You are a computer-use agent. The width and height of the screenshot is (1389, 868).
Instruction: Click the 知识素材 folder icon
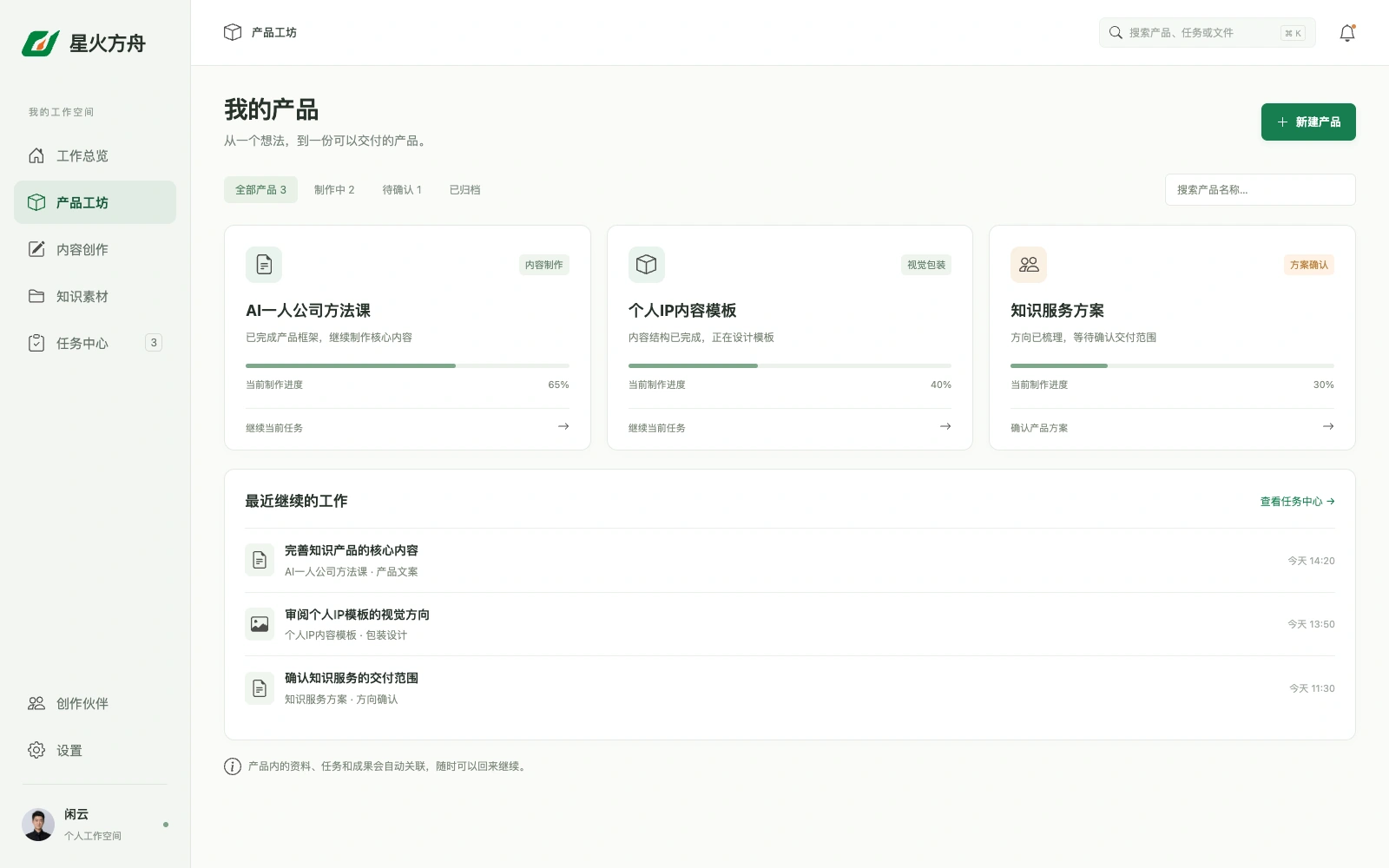click(36, 296)
